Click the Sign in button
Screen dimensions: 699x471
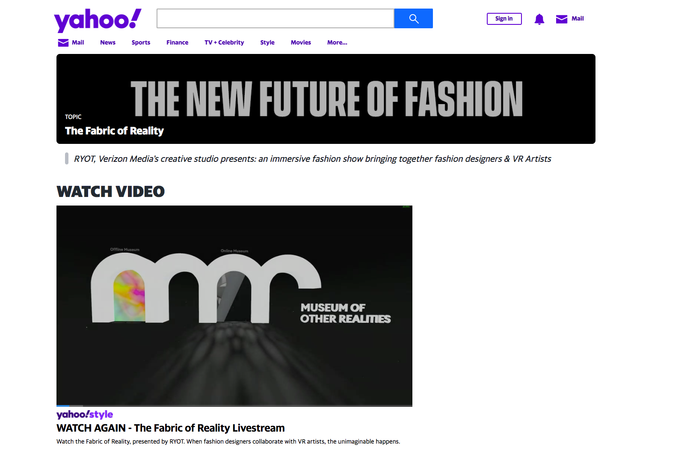coord(504,19)
